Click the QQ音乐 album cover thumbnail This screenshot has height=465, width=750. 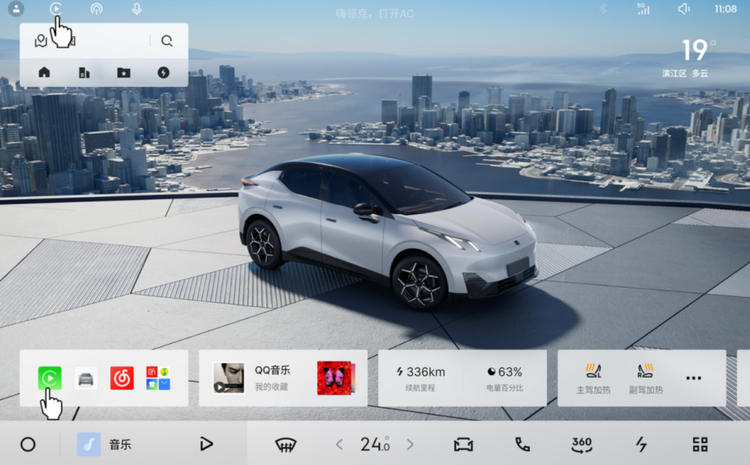coord(228,378)
